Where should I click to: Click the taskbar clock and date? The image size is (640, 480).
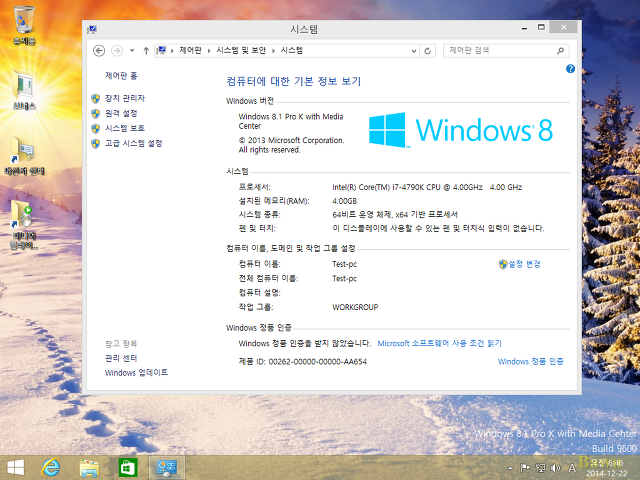607,468
